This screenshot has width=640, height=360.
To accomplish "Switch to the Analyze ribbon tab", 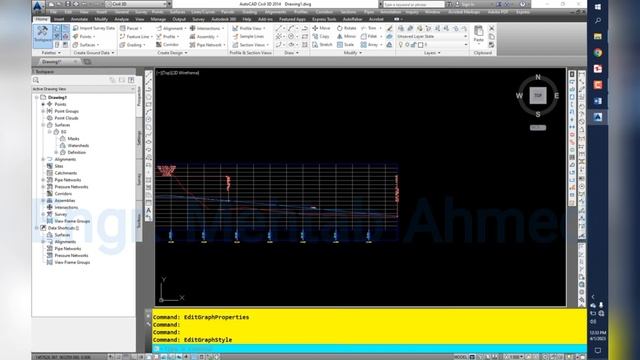I will [121, 19].
